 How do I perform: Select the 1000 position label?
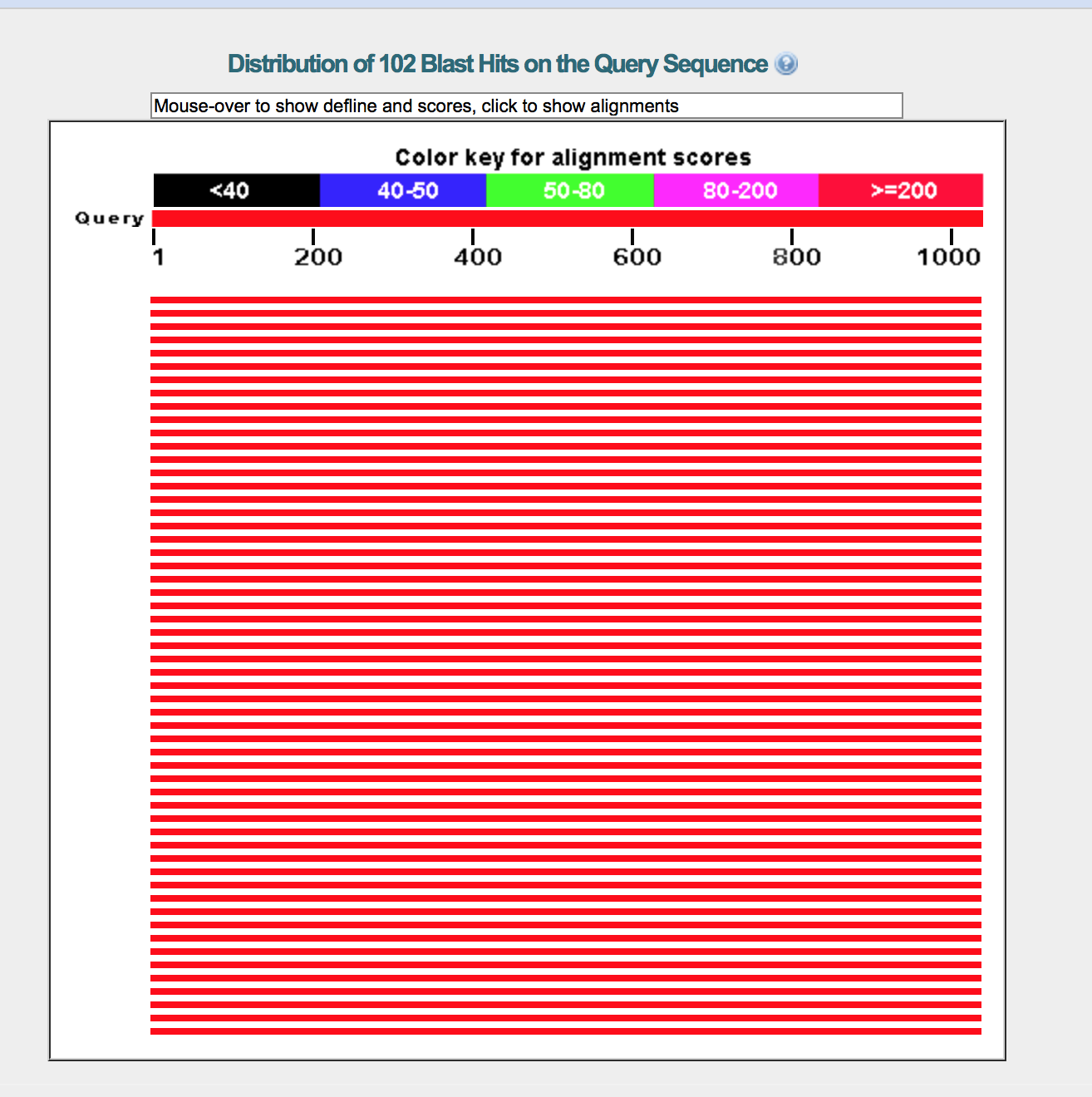pyautogui.click(x=948, y=257)
